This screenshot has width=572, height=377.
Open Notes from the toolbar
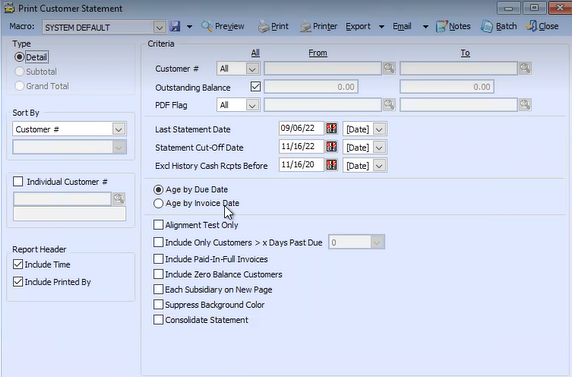(x=453, y=26)
